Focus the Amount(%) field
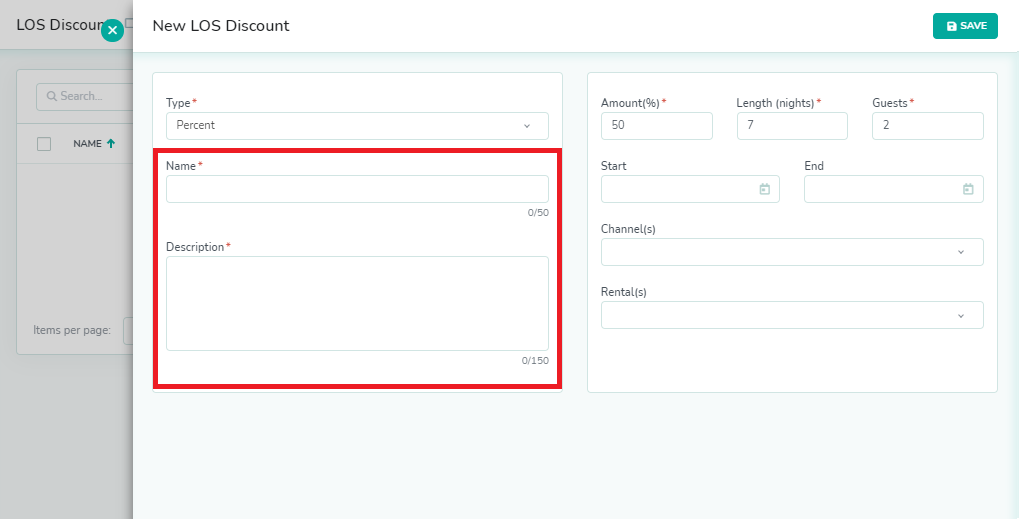1020x519 pixels. (x=656, y=126)
